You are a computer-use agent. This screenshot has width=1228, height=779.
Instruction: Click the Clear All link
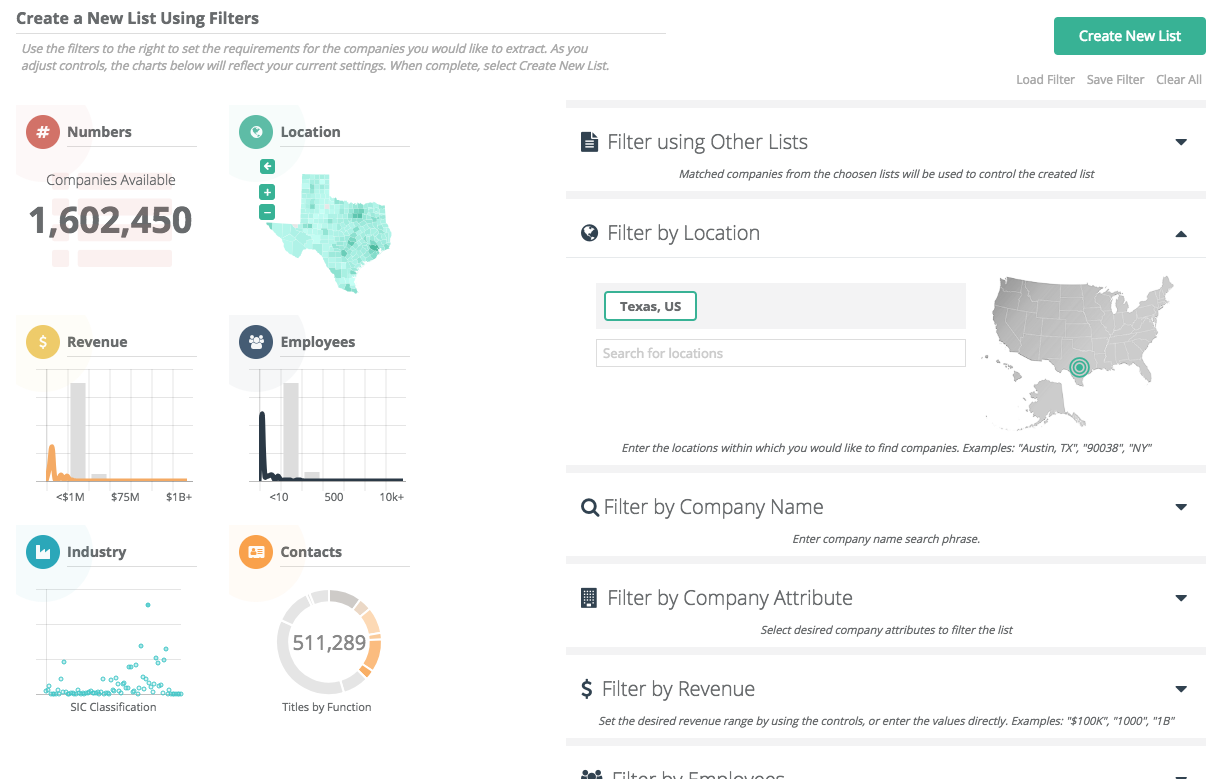1179,80
